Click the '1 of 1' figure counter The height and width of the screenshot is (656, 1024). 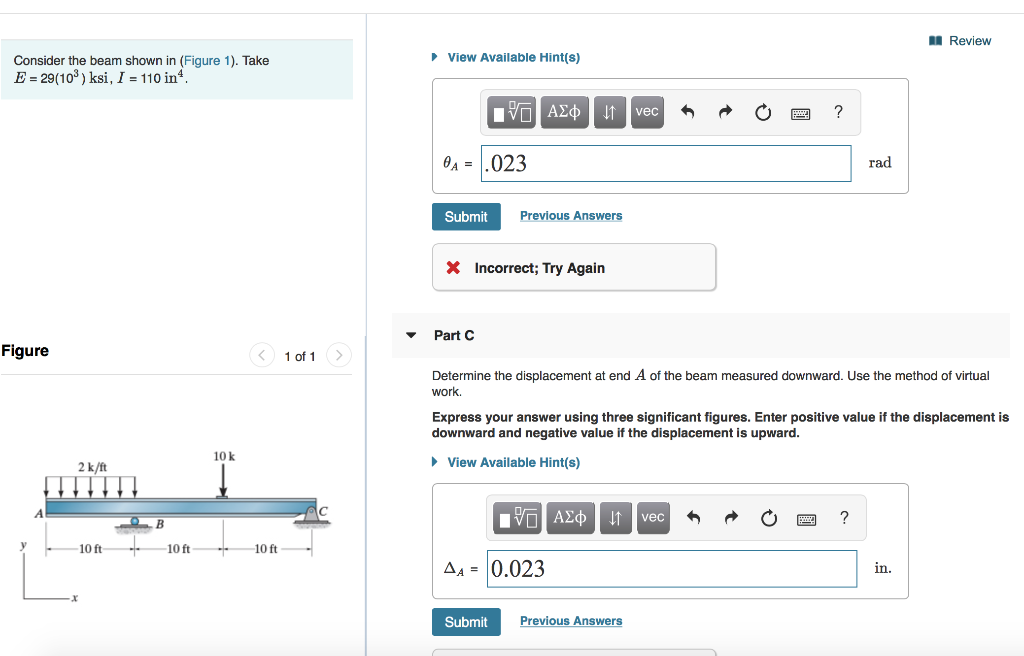(300, 357)
